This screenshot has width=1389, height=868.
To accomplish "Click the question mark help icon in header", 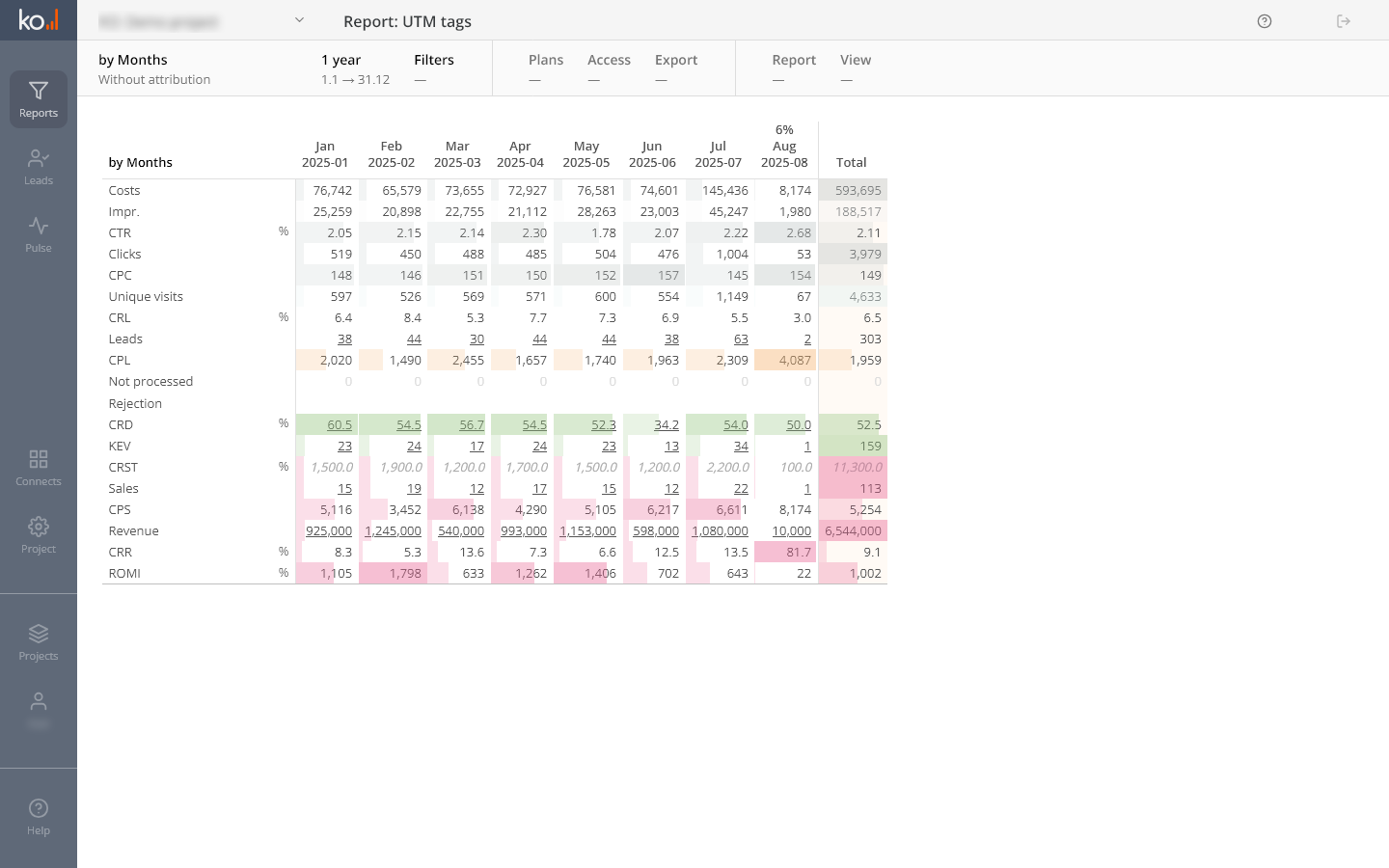I will click(1265, 21).
